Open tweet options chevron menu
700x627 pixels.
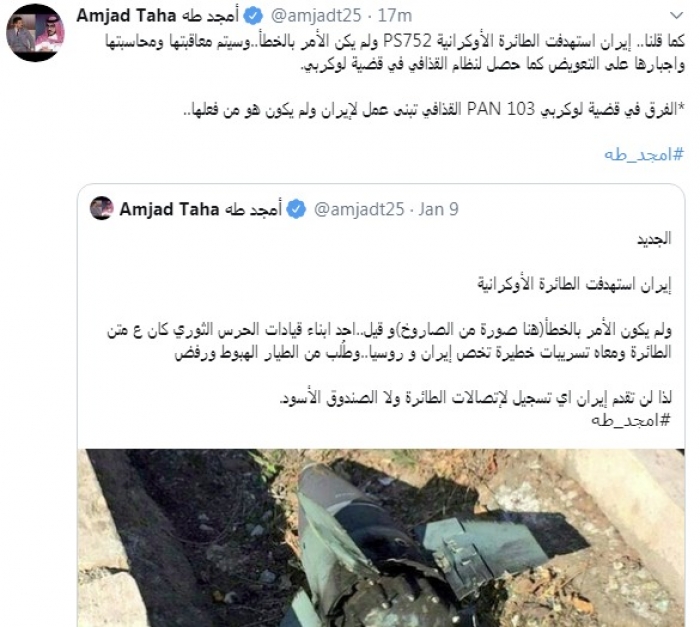(677, 16)
